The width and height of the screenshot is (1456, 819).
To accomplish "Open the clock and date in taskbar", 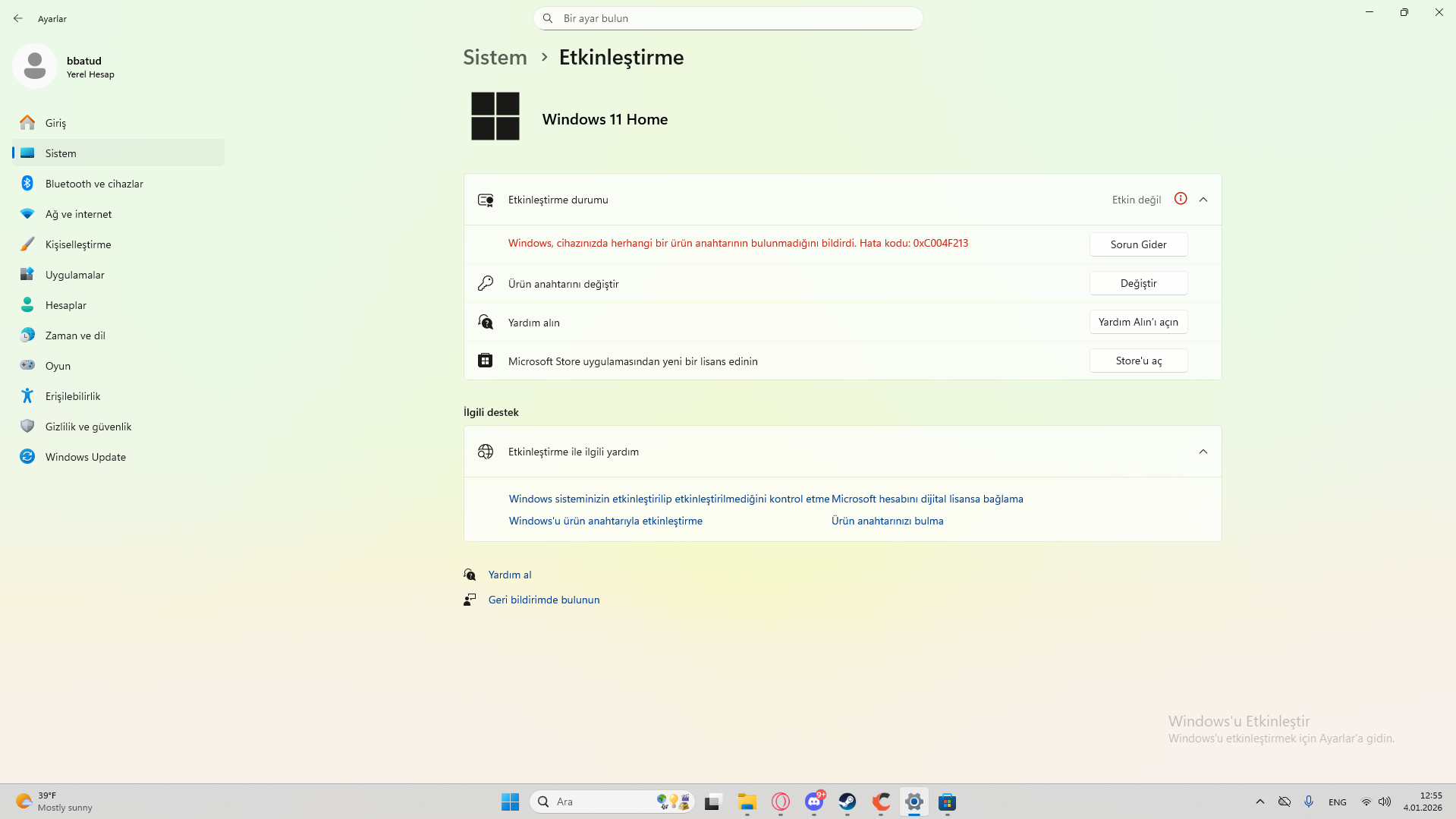I will coord(1423,802).
